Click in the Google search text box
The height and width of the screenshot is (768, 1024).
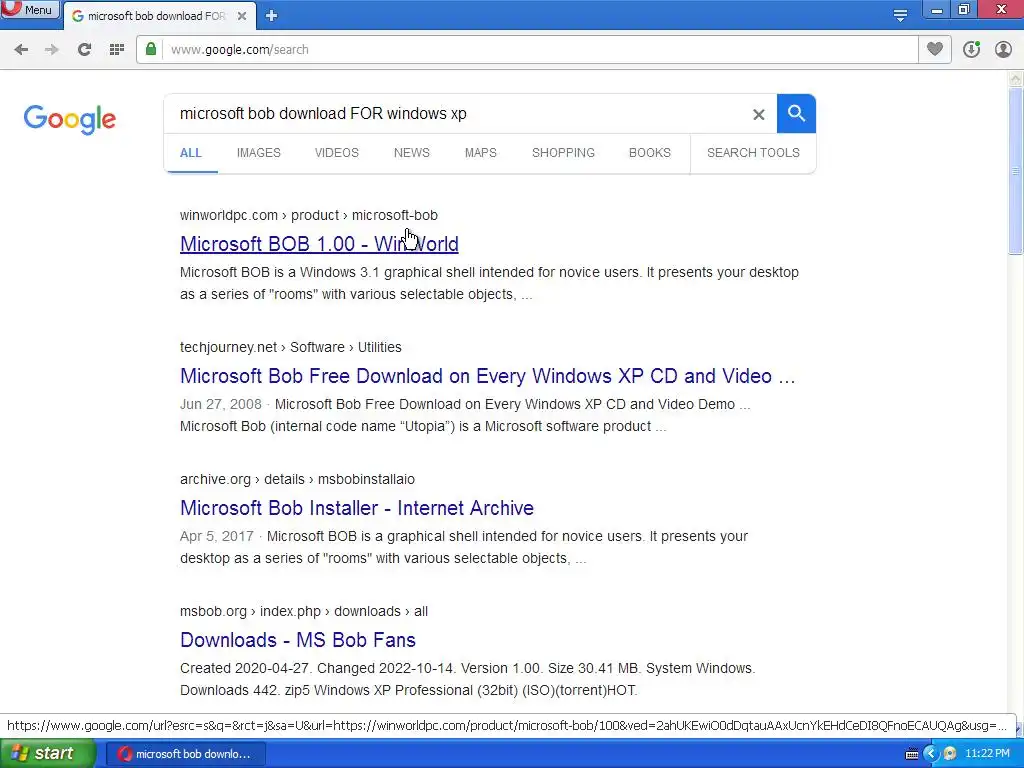457,114
